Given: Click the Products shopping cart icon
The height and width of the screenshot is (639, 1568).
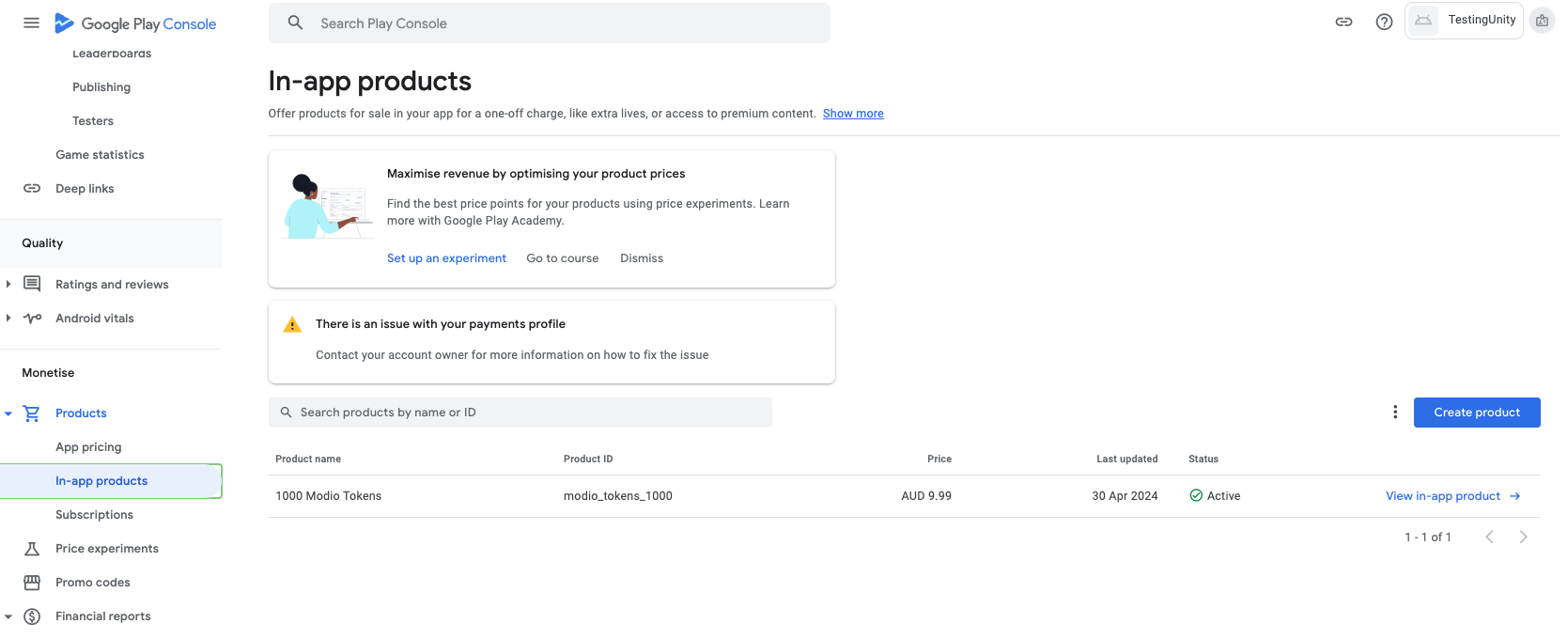Looking at the screenshot, I should 32,413.
